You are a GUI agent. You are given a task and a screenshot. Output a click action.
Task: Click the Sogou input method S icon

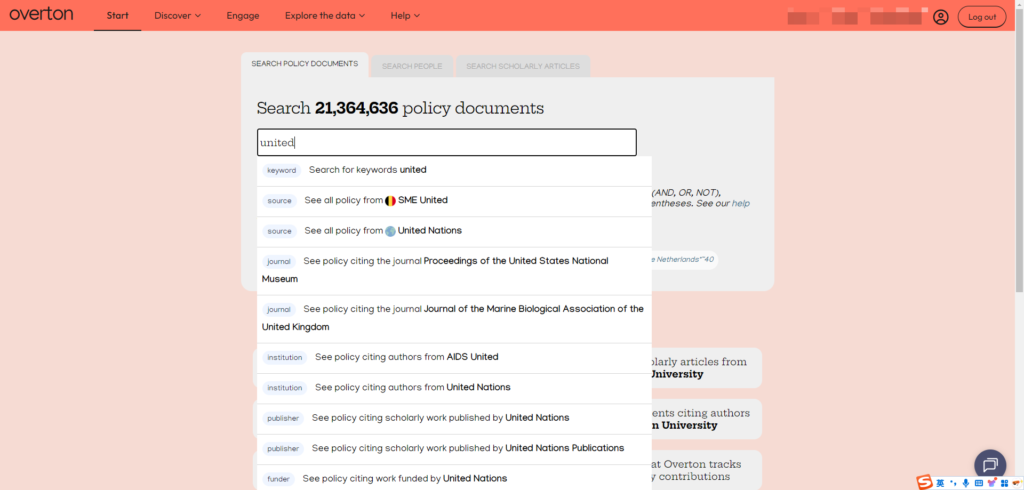point(925,483)
